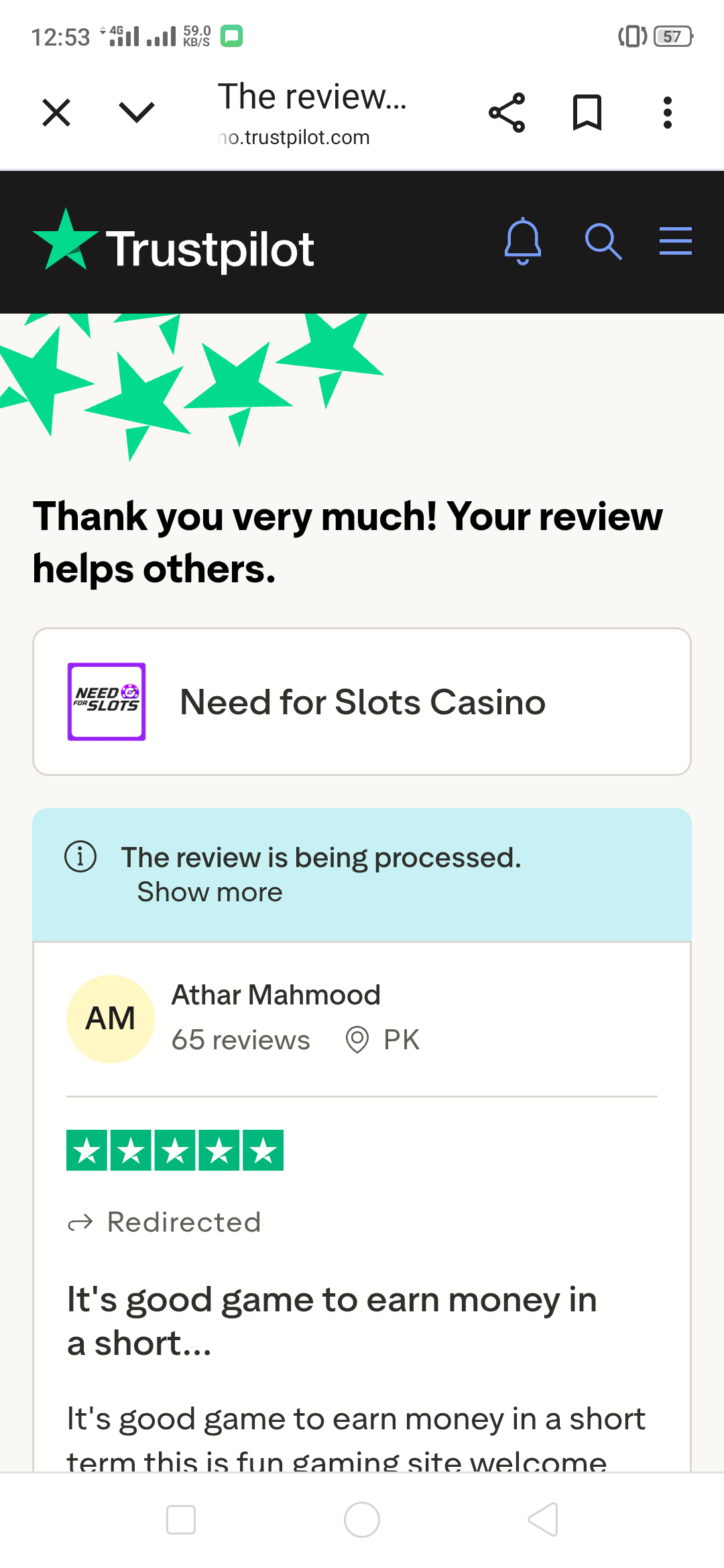Image resolution: width=724 pixels, height=1568 pixels.
Task: Open Athar Mahmood's profile name
Action: [276, 995]
